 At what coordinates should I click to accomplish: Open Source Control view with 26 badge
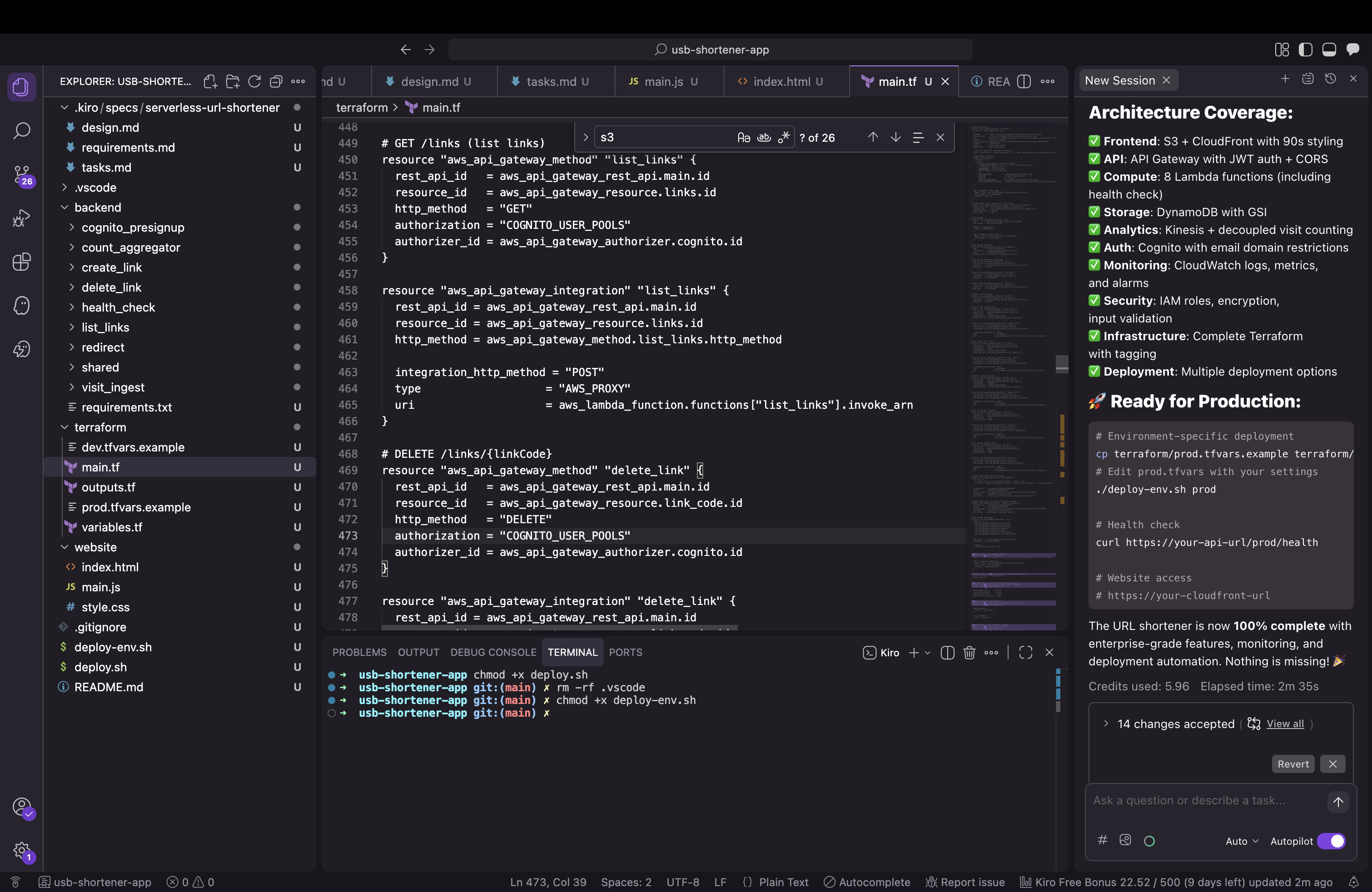click(x=21, y=174)
